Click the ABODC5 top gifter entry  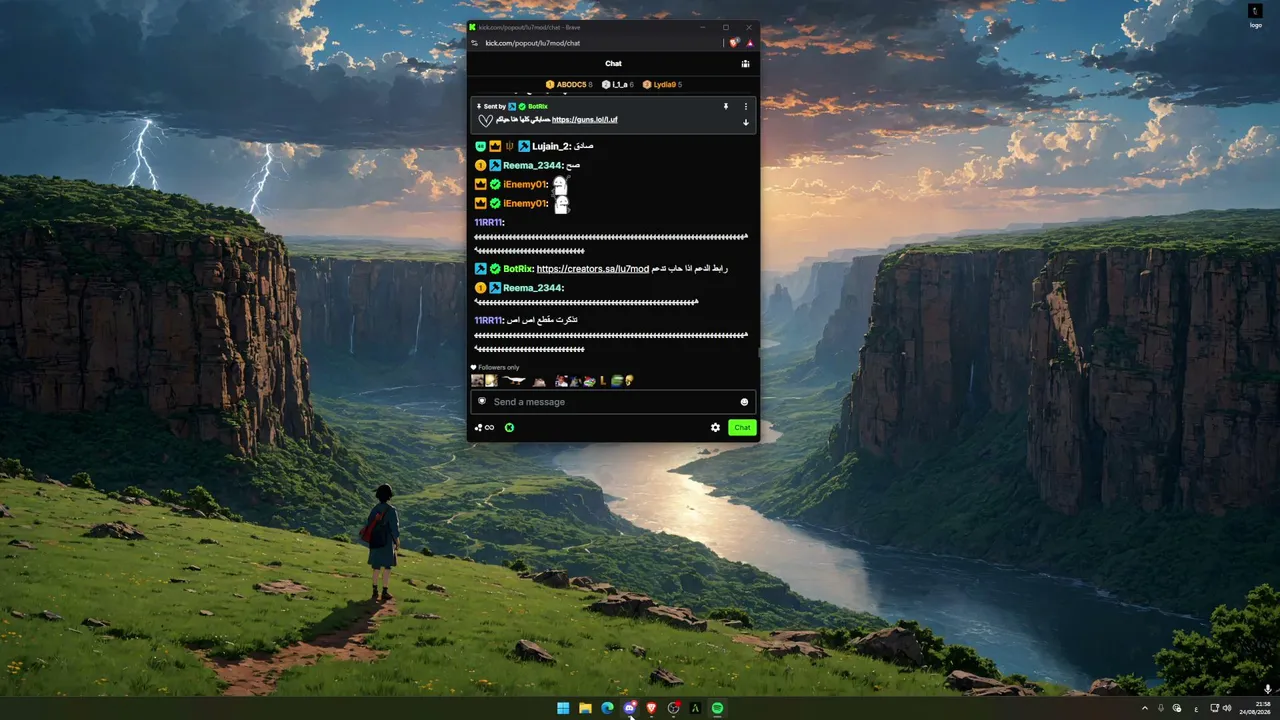569,85
